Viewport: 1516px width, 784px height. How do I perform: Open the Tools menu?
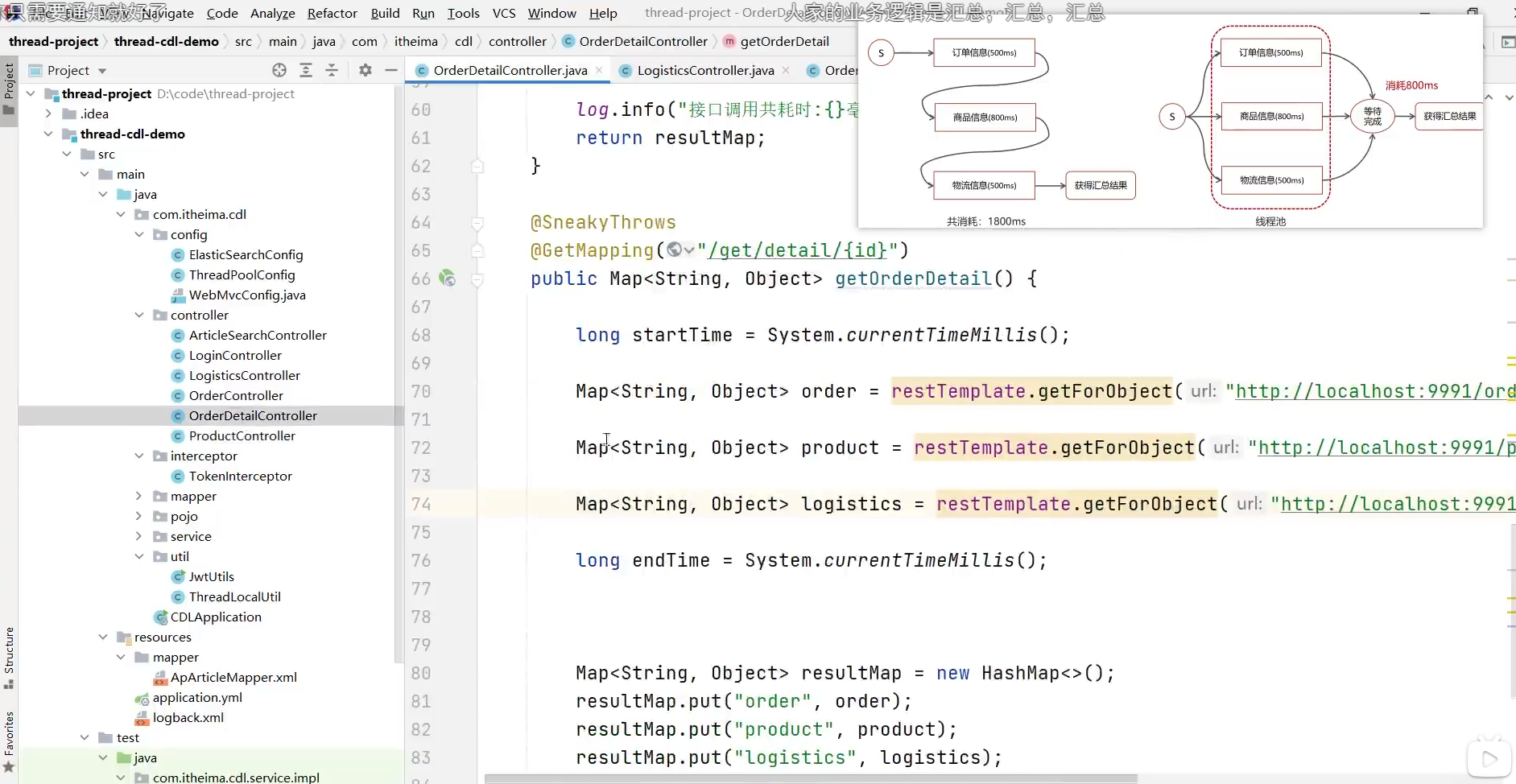click(464, 13)
